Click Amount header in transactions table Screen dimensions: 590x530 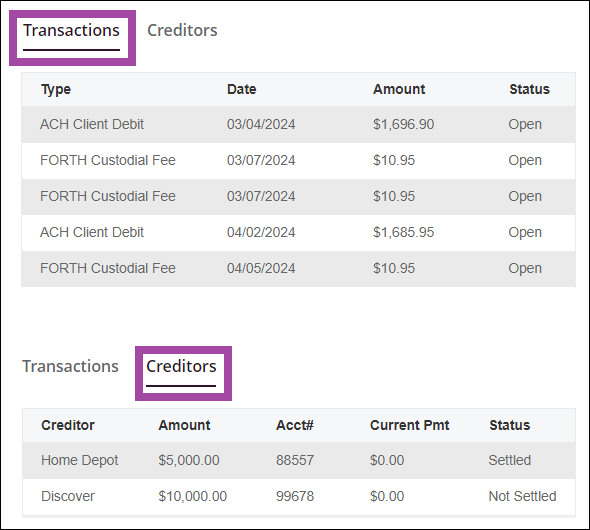click(x=399, y=89)
